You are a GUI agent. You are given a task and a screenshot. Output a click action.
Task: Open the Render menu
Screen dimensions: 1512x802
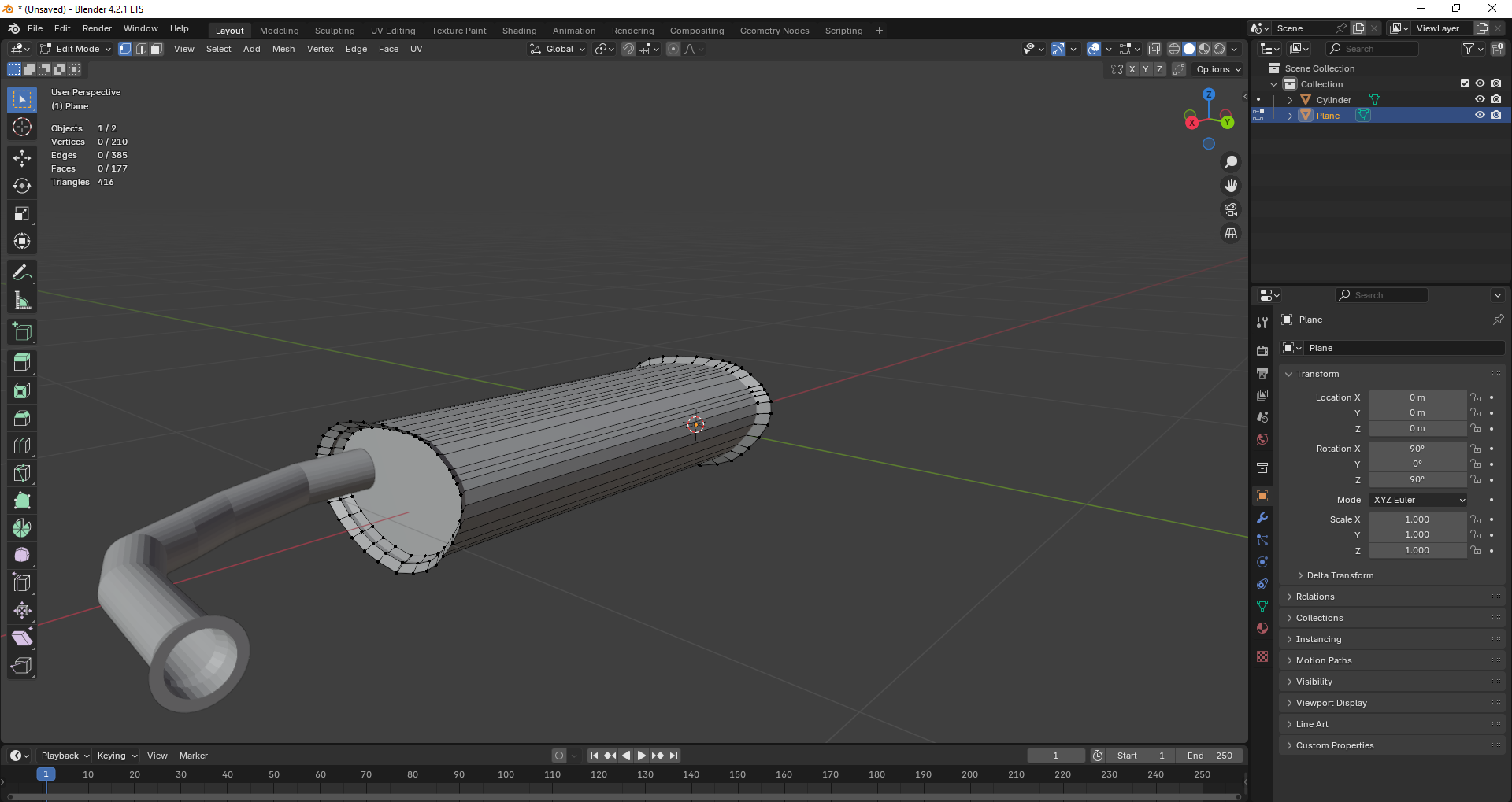97,28
